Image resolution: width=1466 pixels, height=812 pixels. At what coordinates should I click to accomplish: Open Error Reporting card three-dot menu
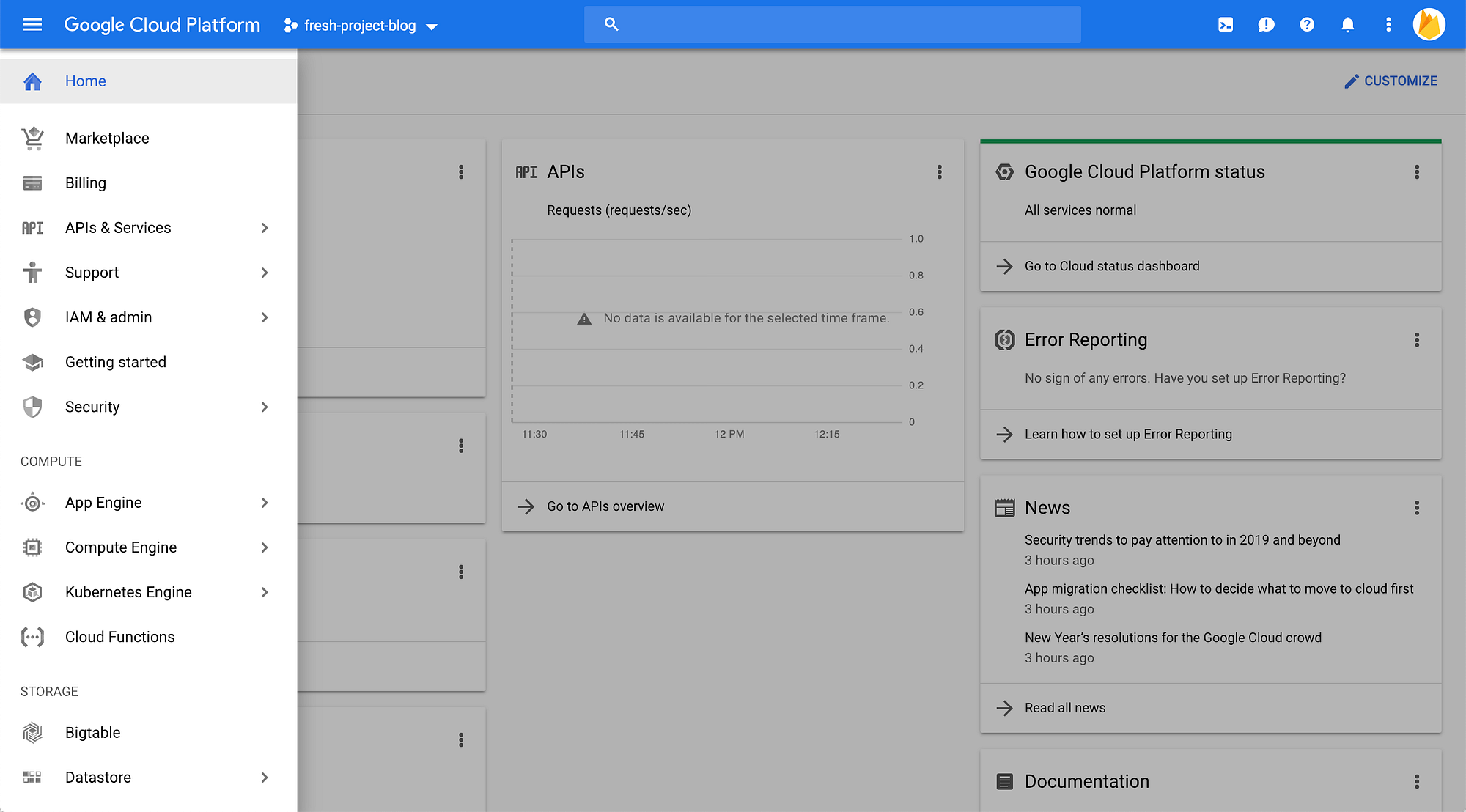[x=1416, y=340]
